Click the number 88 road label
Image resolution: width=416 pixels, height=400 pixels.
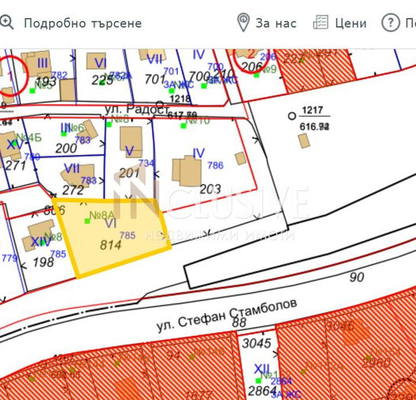click(239, 322)
